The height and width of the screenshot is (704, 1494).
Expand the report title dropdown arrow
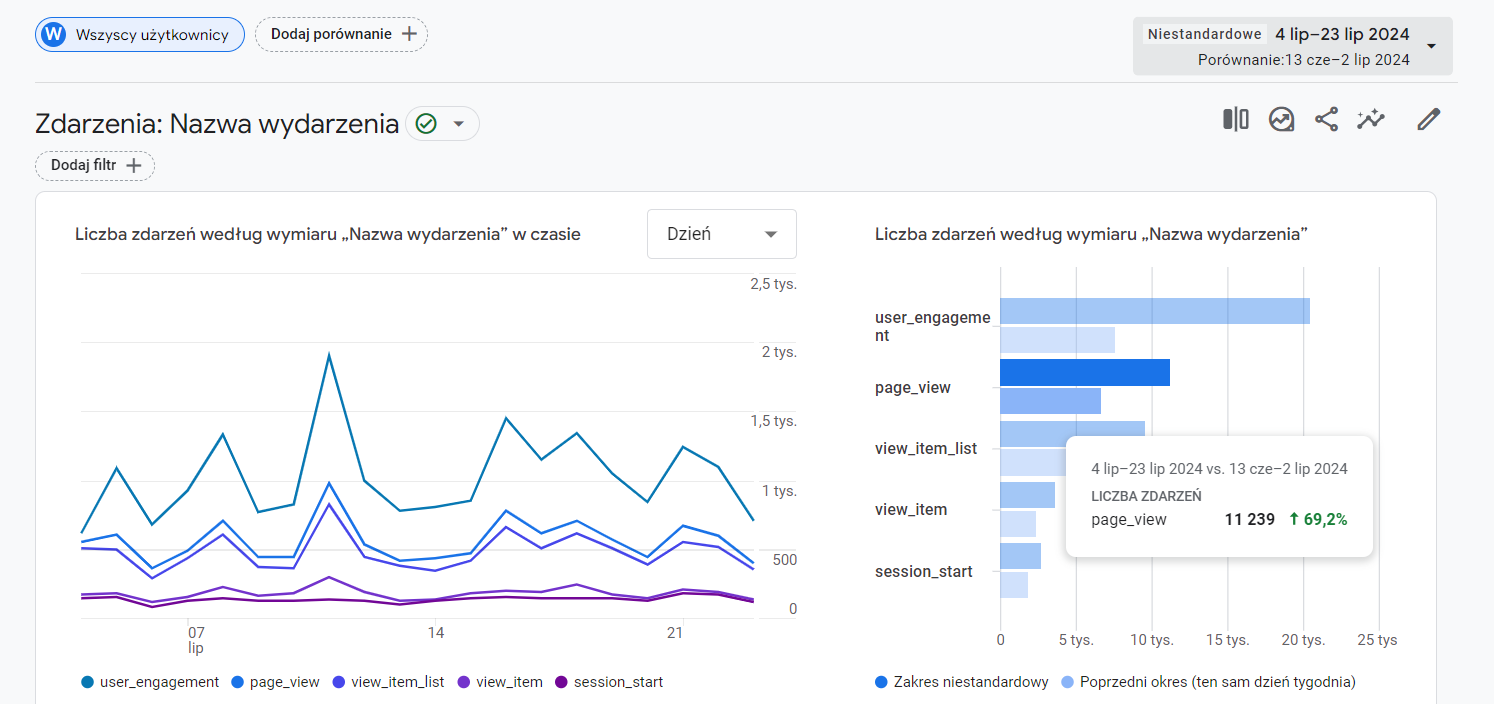tap(459, 124)
